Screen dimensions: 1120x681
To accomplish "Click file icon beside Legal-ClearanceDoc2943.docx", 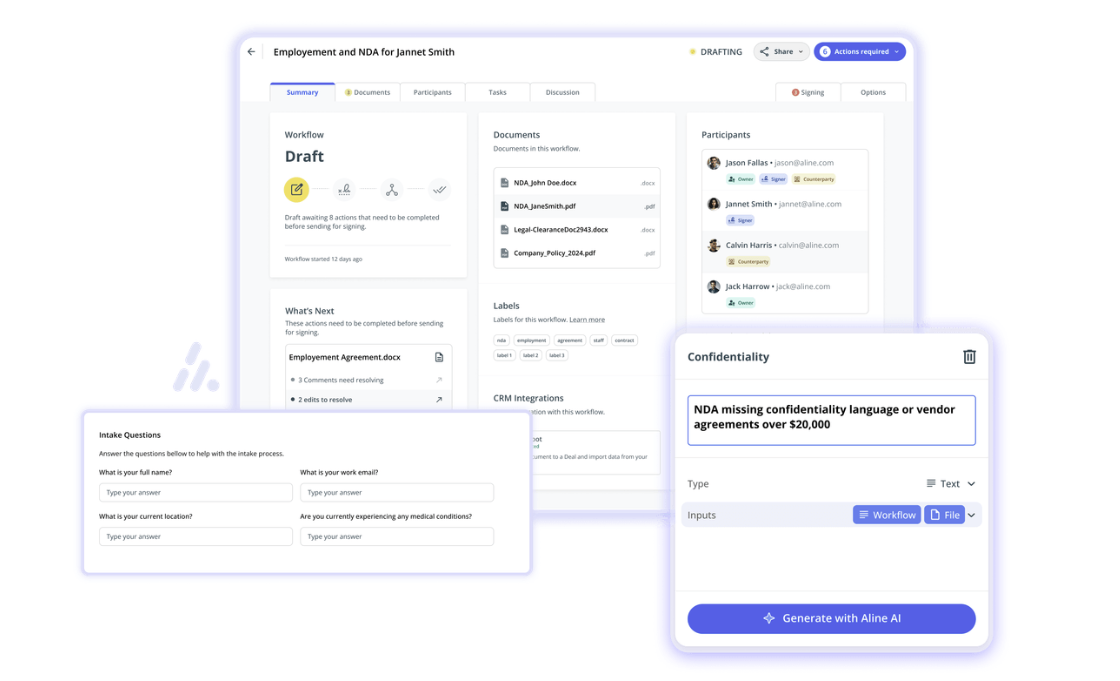I will tap(504, 229).
